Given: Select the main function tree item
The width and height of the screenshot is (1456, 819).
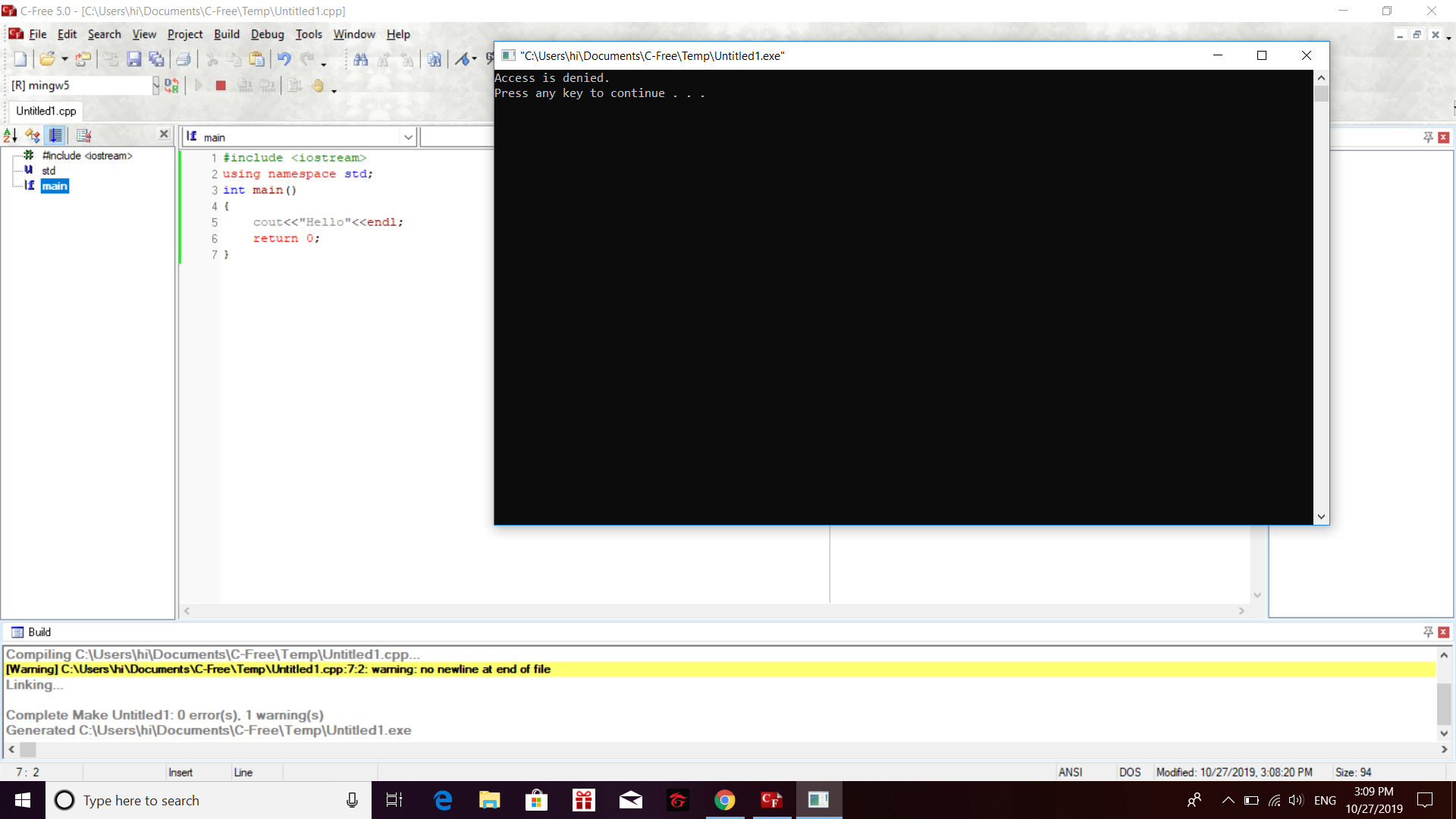Looking at the screenshot, I should pyautogui.click(x=55, y=186).
